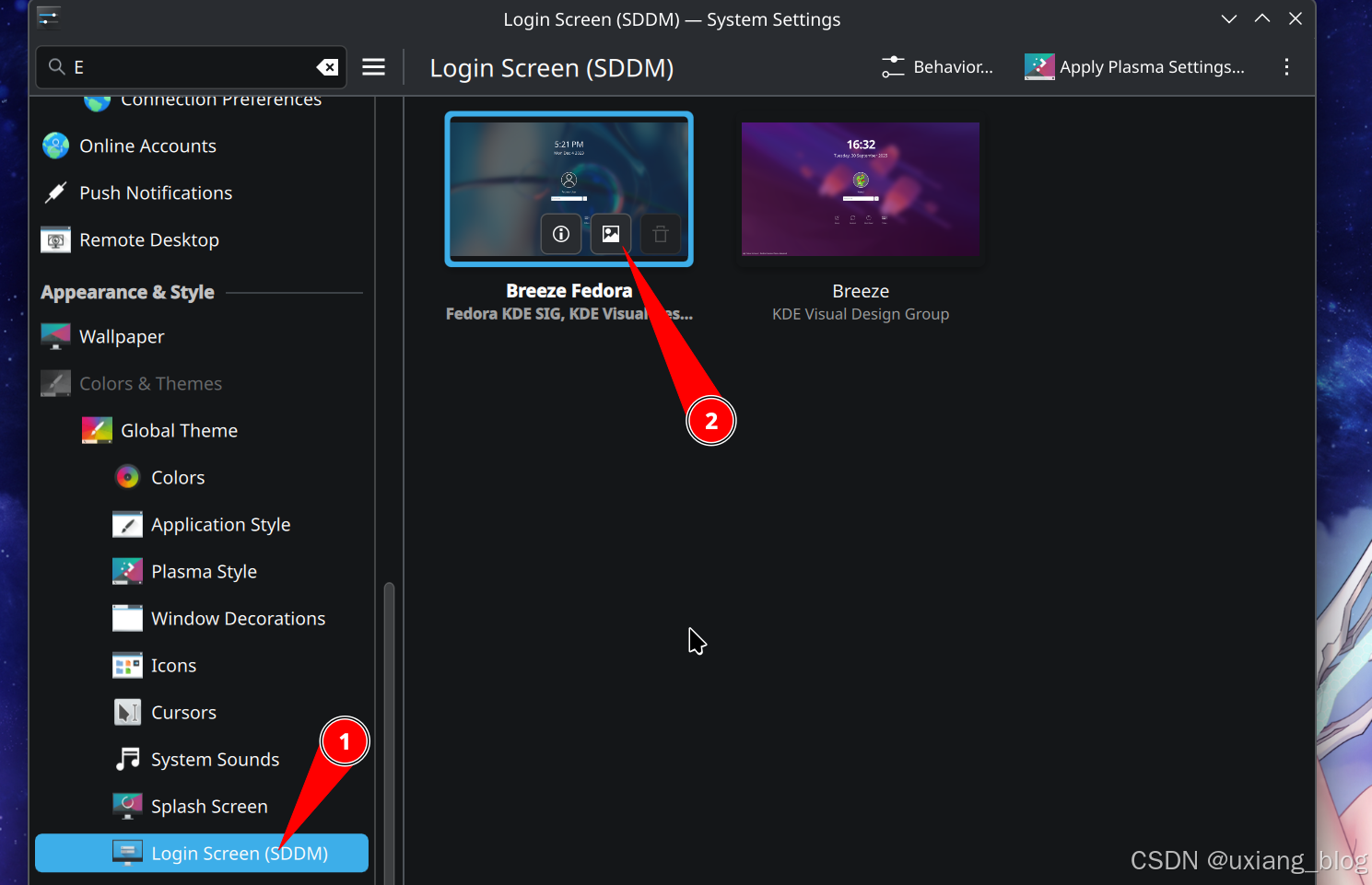This screenshot has height=885, width=1372.
Task: Click Apply Plasma Settings button
Action: [1134, 67]
